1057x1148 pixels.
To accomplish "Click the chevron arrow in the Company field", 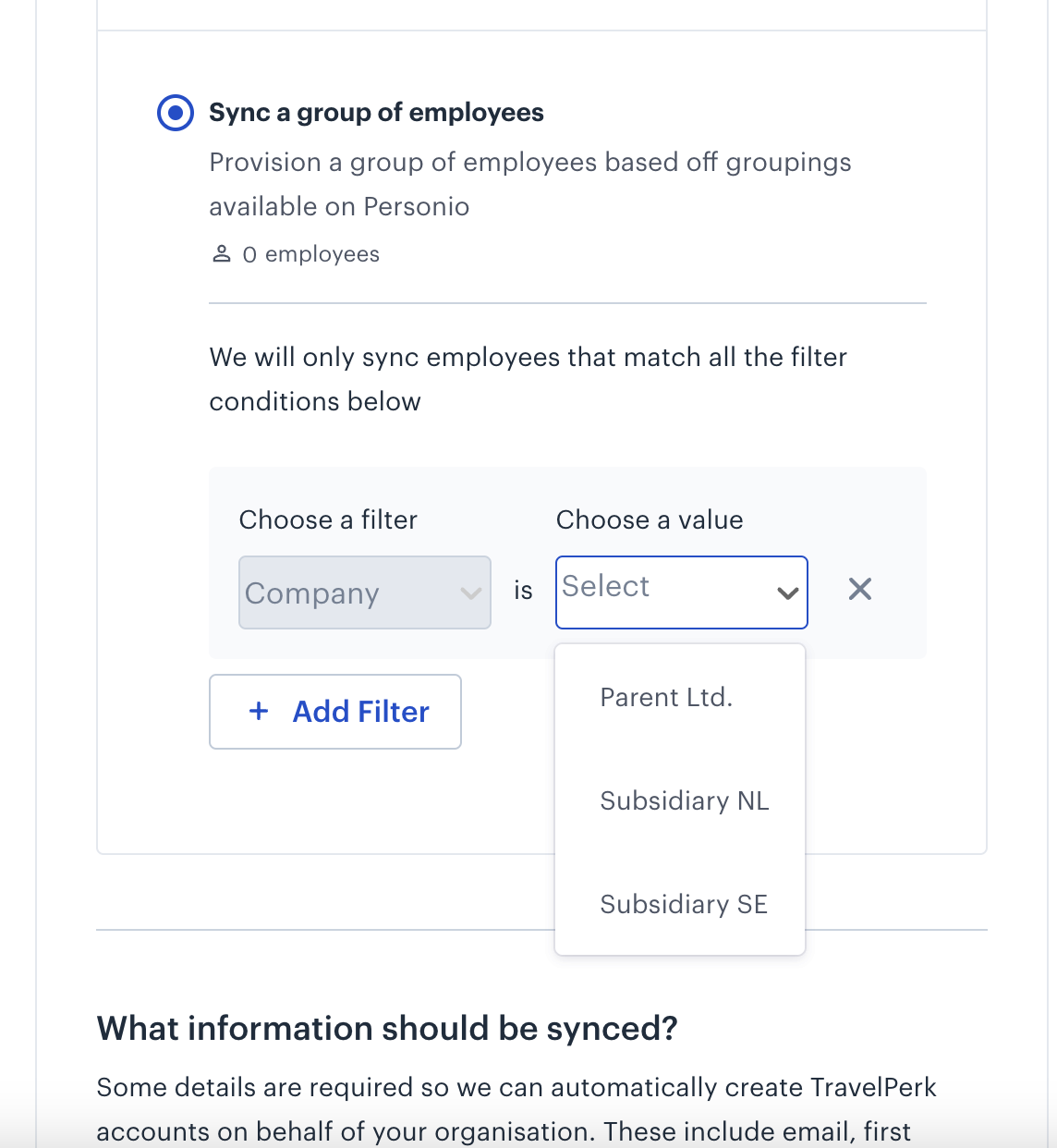I will [x=470, y=593].
